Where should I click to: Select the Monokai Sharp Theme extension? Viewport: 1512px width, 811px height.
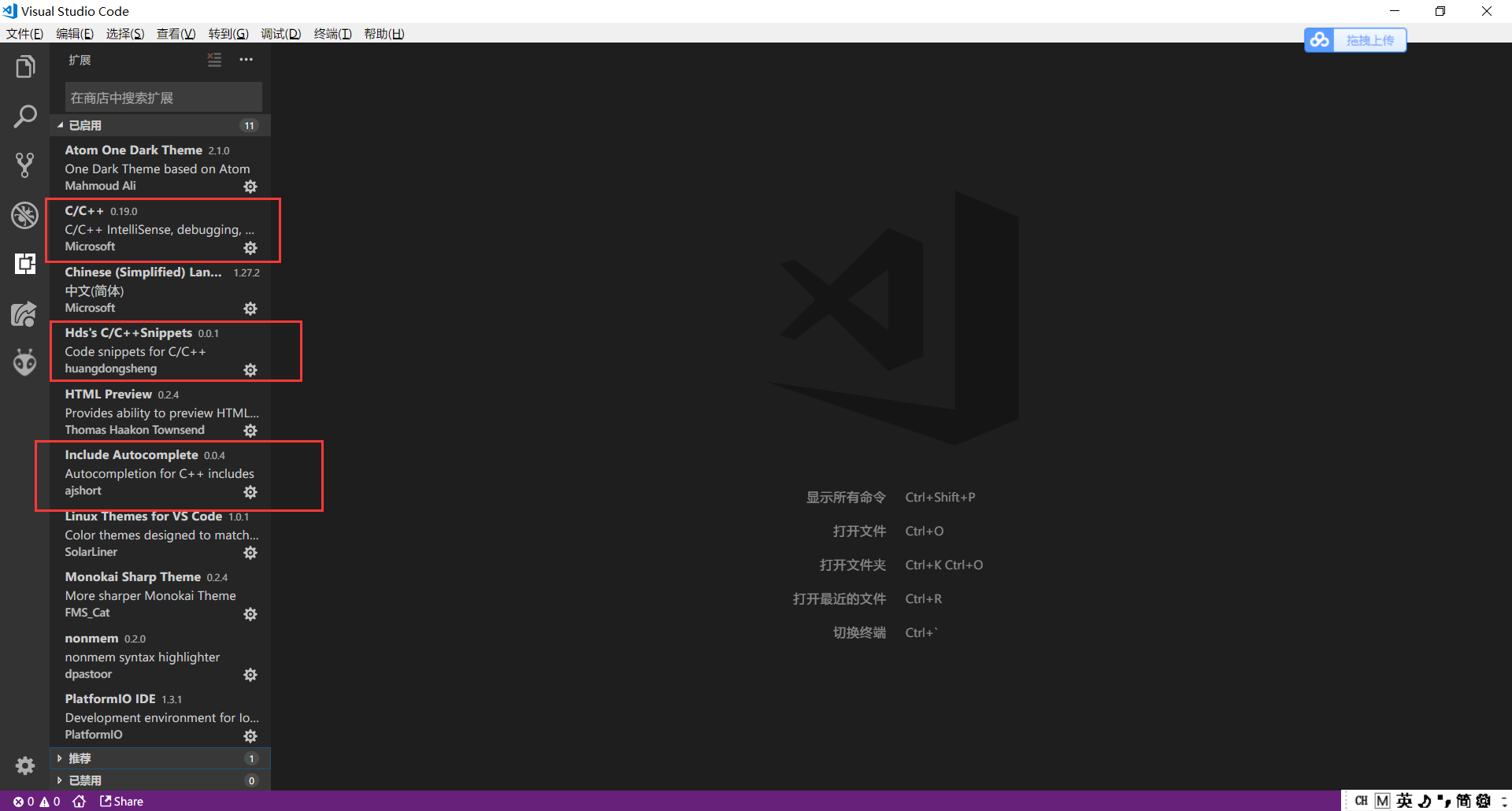[x=161, y=594]
